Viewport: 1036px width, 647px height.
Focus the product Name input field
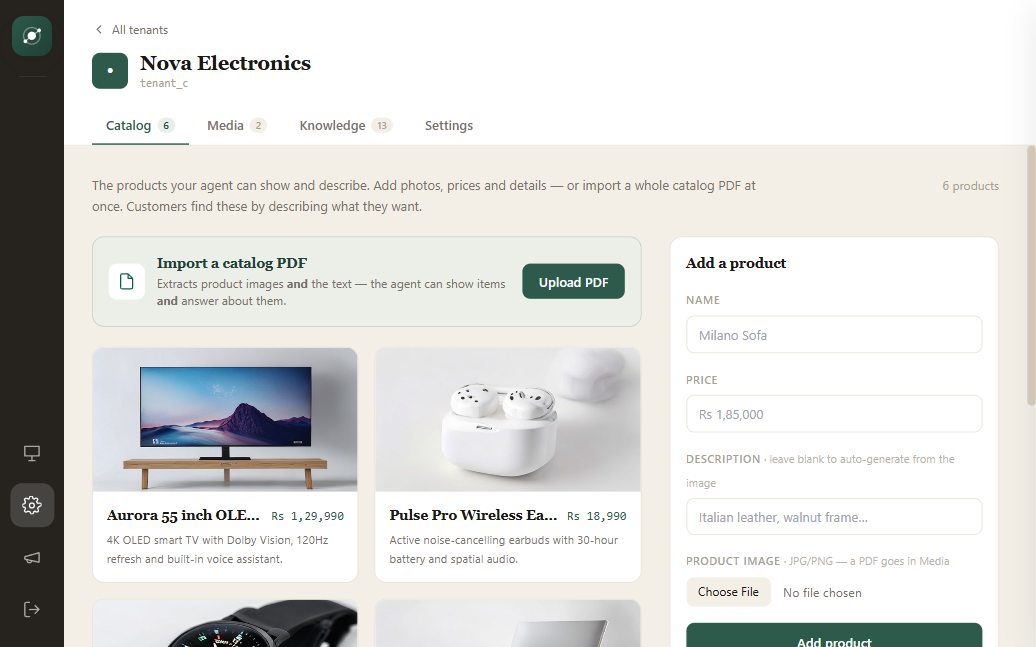coord(834,334)
